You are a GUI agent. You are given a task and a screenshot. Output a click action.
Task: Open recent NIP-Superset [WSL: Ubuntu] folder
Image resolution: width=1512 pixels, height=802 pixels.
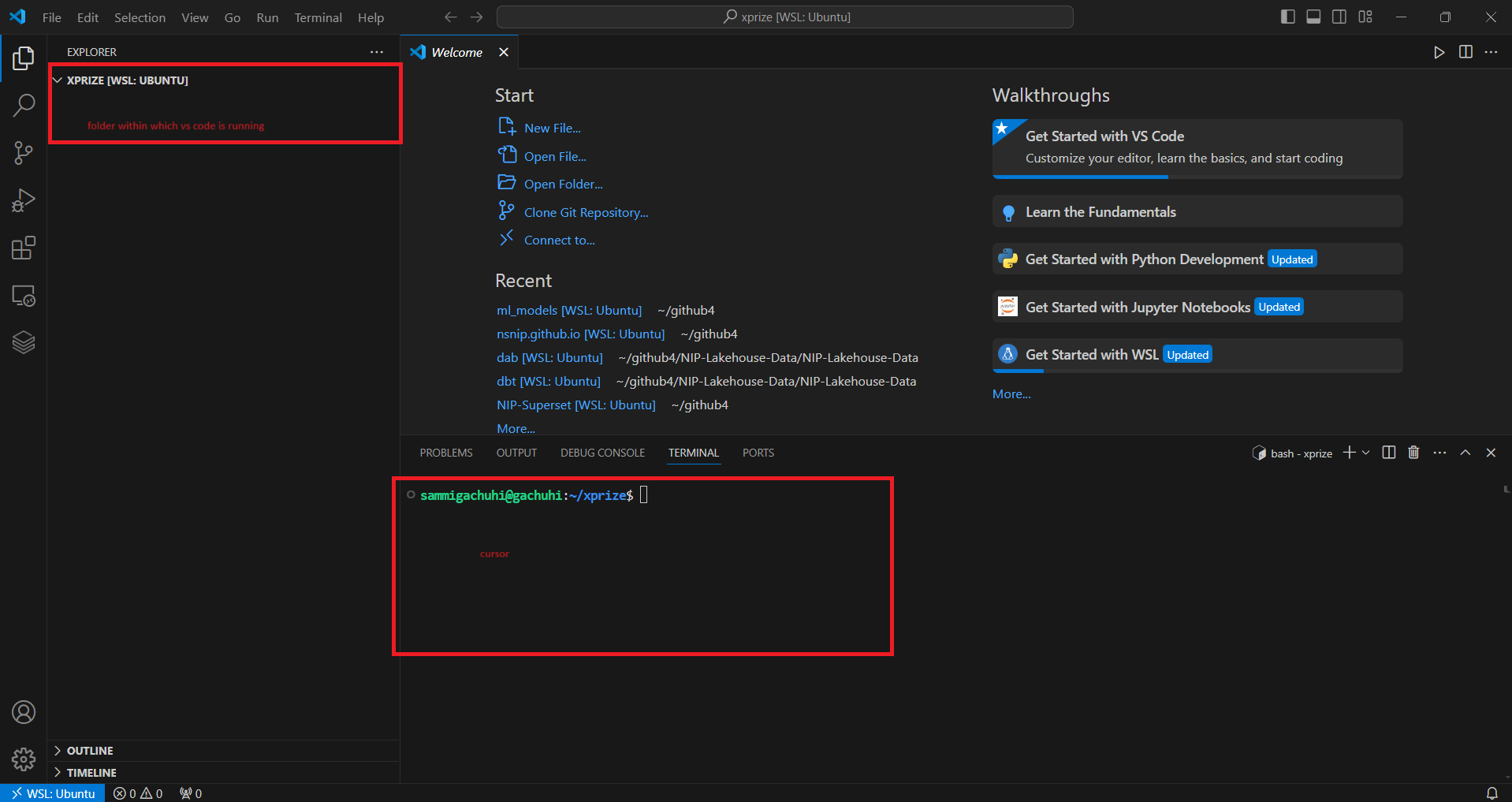[575, 405]
